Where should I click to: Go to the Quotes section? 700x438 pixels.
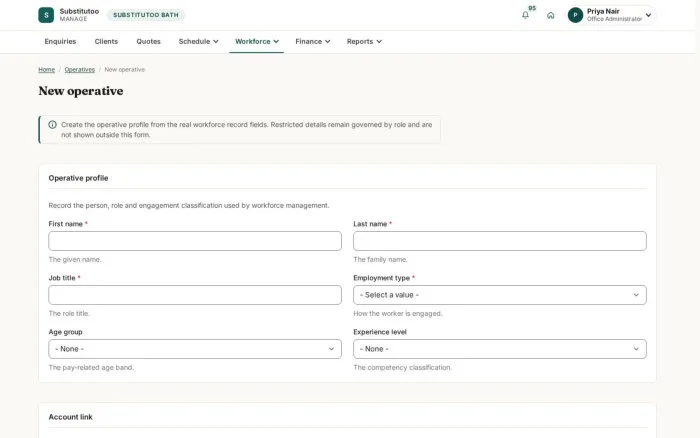coord(148,41)
